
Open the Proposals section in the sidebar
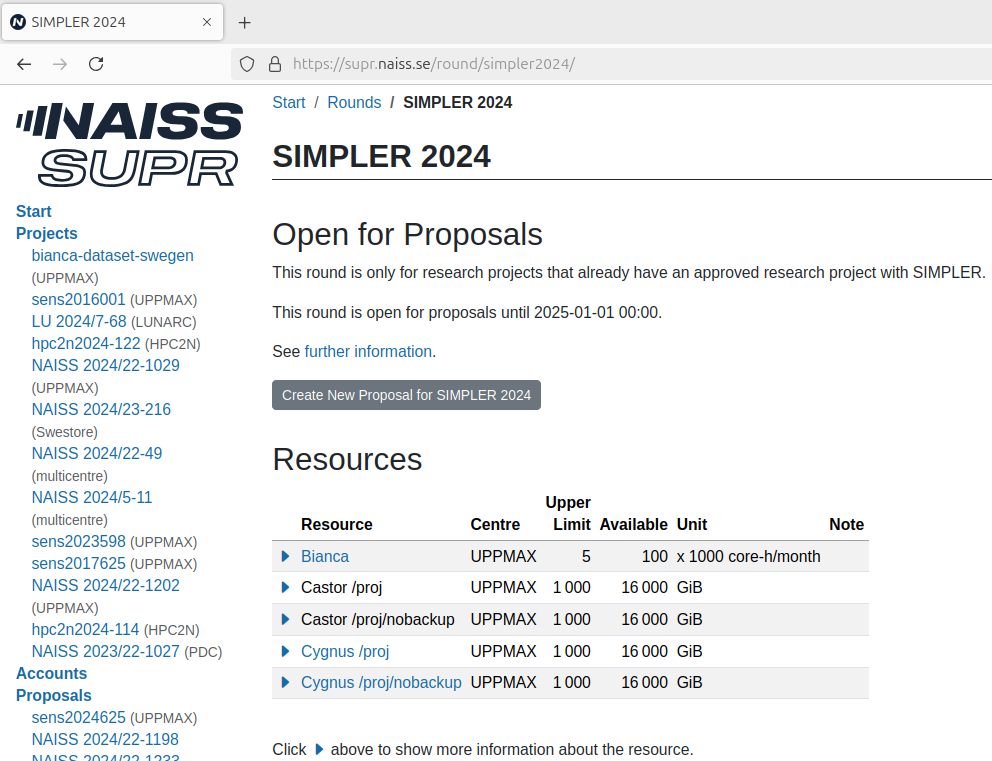click(x=53, y=695)
